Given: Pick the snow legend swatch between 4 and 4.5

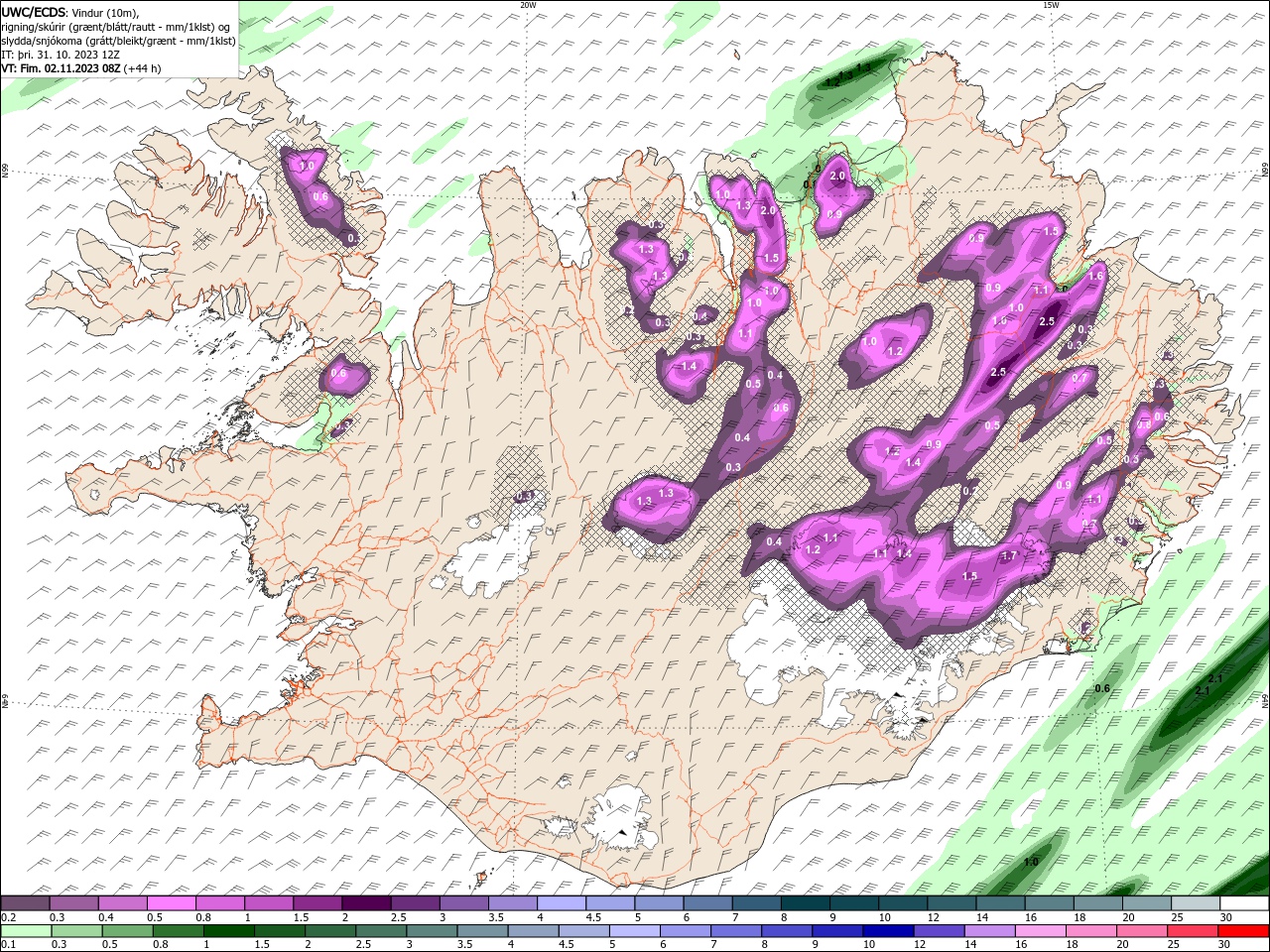Looking at the screenshot, I should (x=561, y=903).
